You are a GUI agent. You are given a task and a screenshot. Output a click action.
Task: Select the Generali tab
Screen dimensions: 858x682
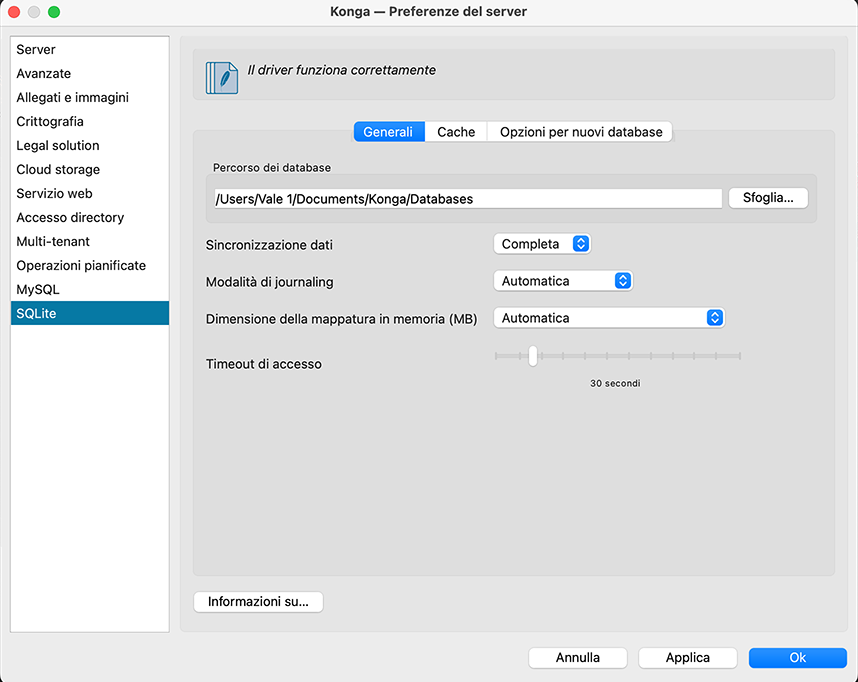pos(388,132)
